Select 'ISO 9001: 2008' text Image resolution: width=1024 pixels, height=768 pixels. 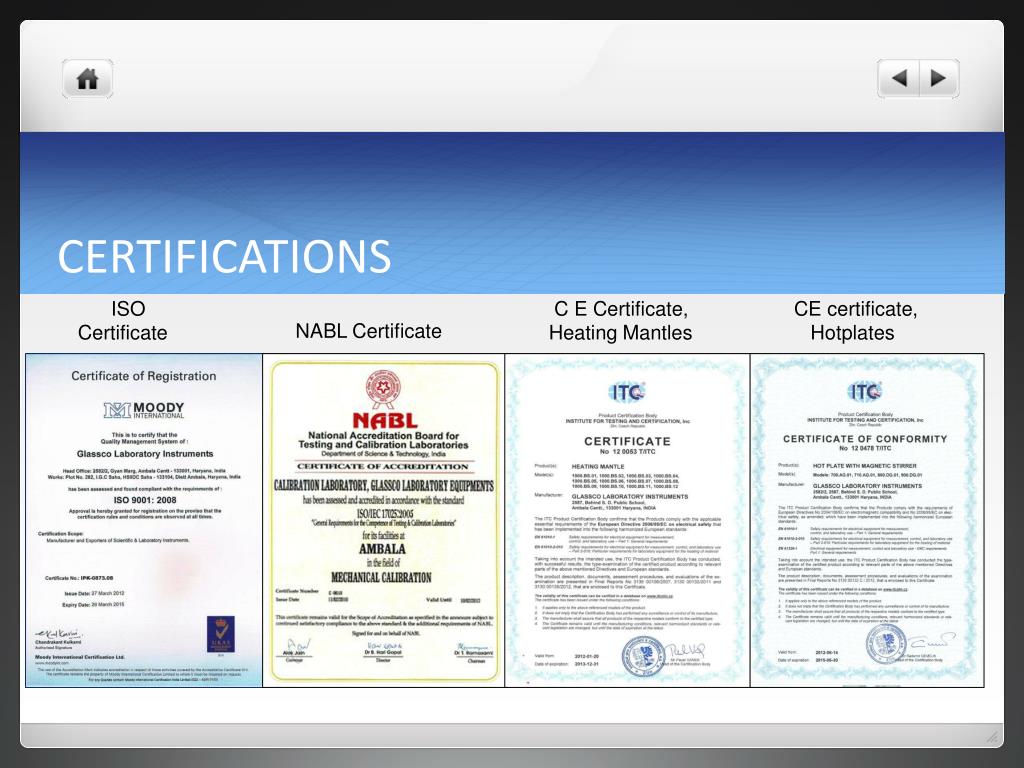[145, 500]
